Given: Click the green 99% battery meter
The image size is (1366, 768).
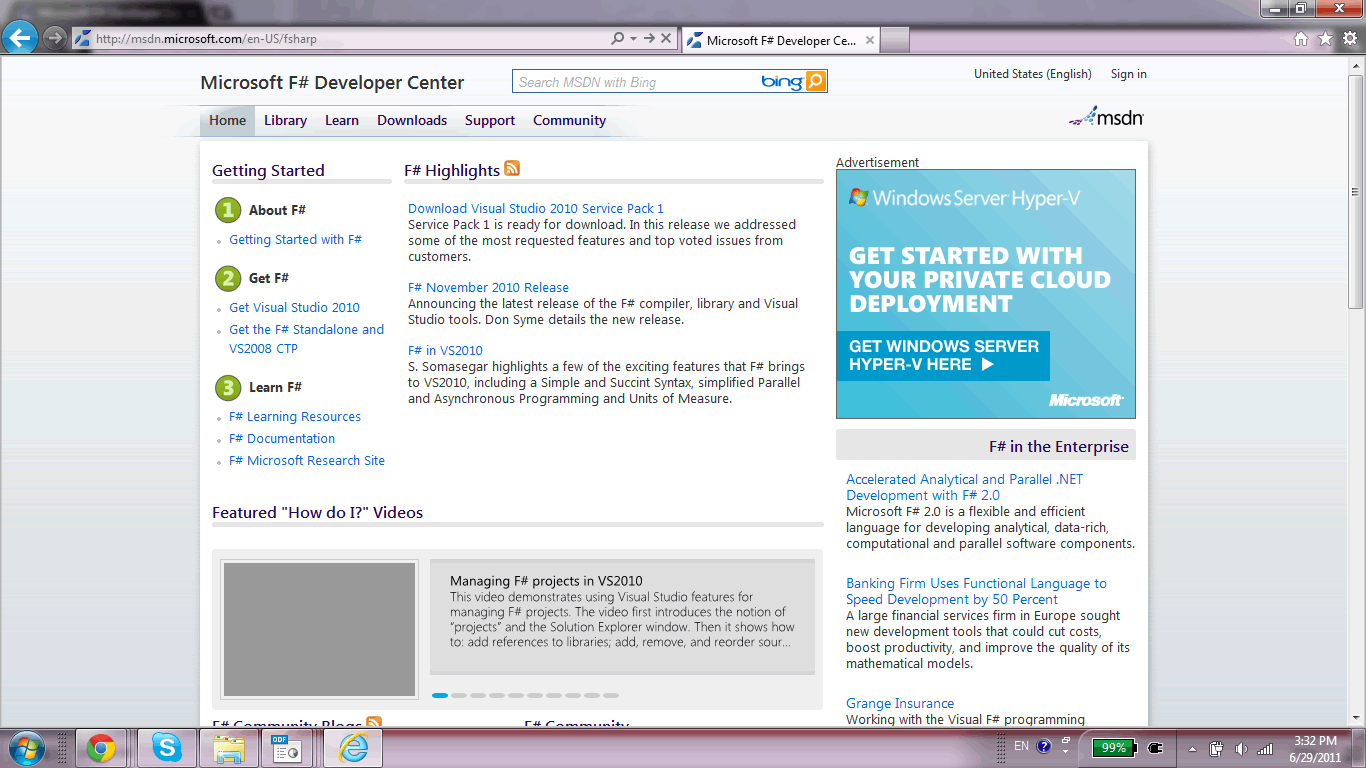Looking at the screenshot, I should click(x=1114, y=747).
